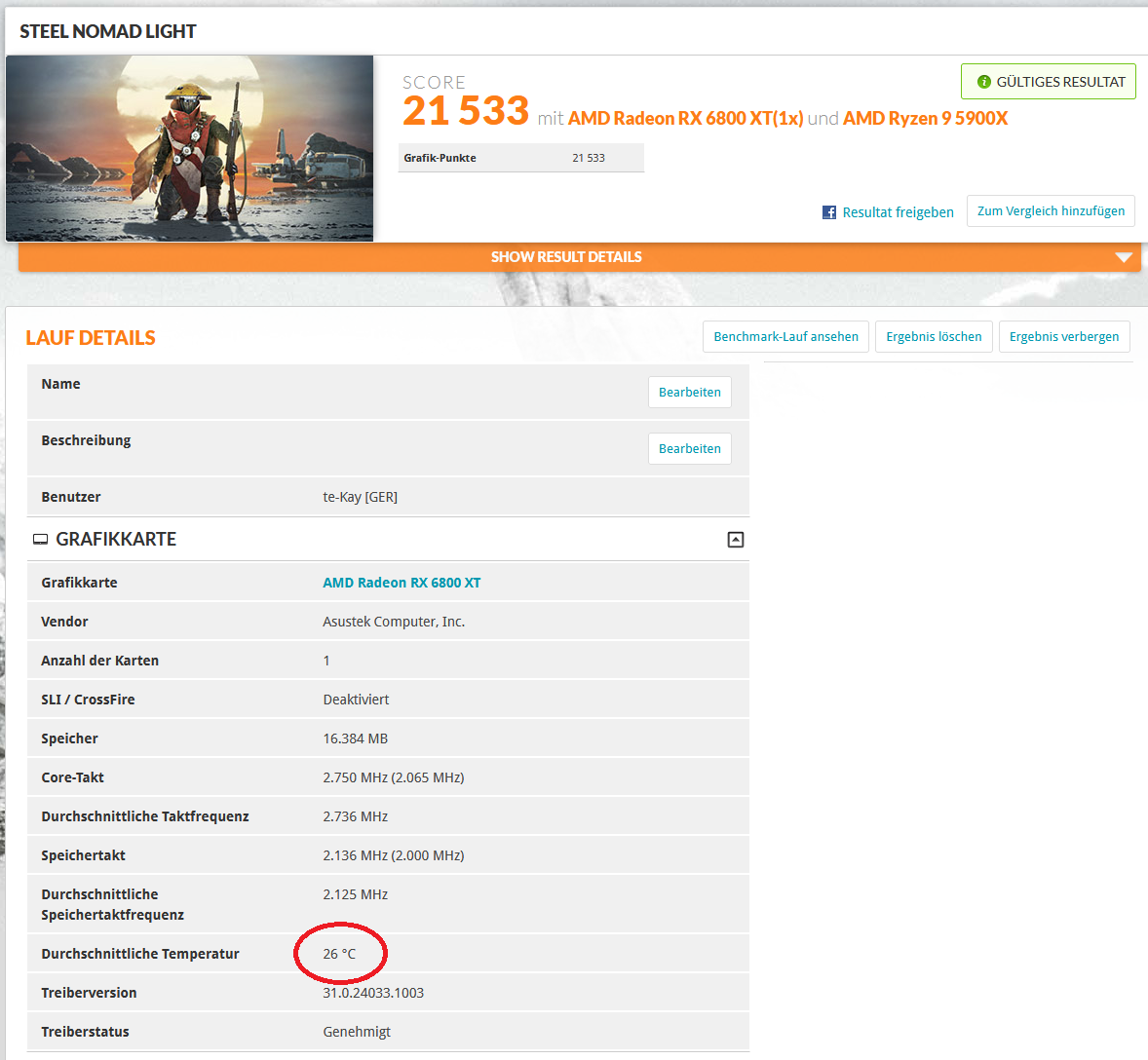Open Benchmark-Lauf ansehen

[x=785, y=337]
